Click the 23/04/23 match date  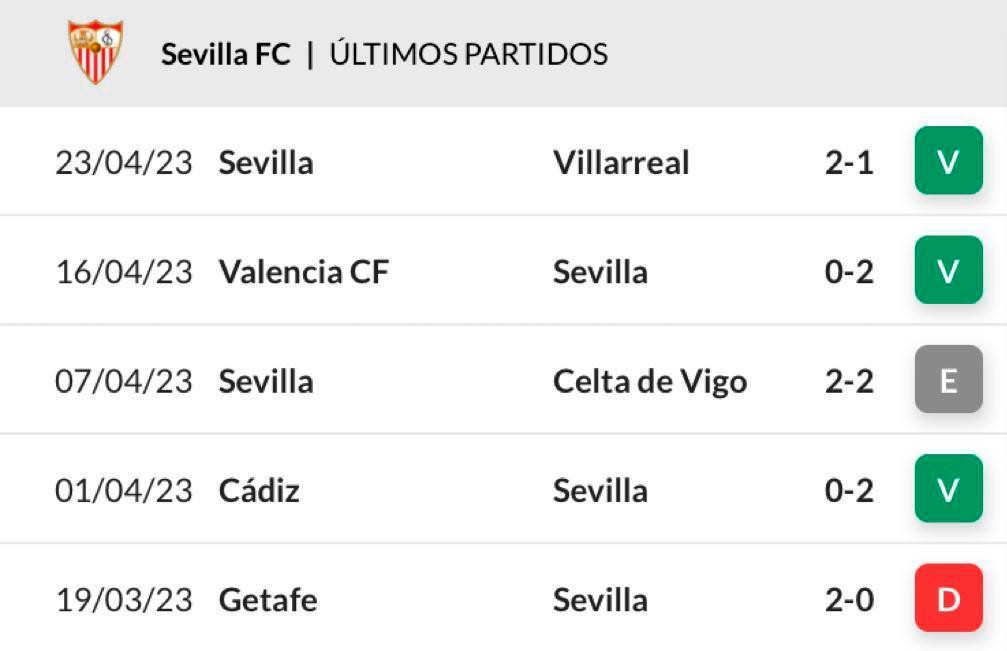point(124,162)
